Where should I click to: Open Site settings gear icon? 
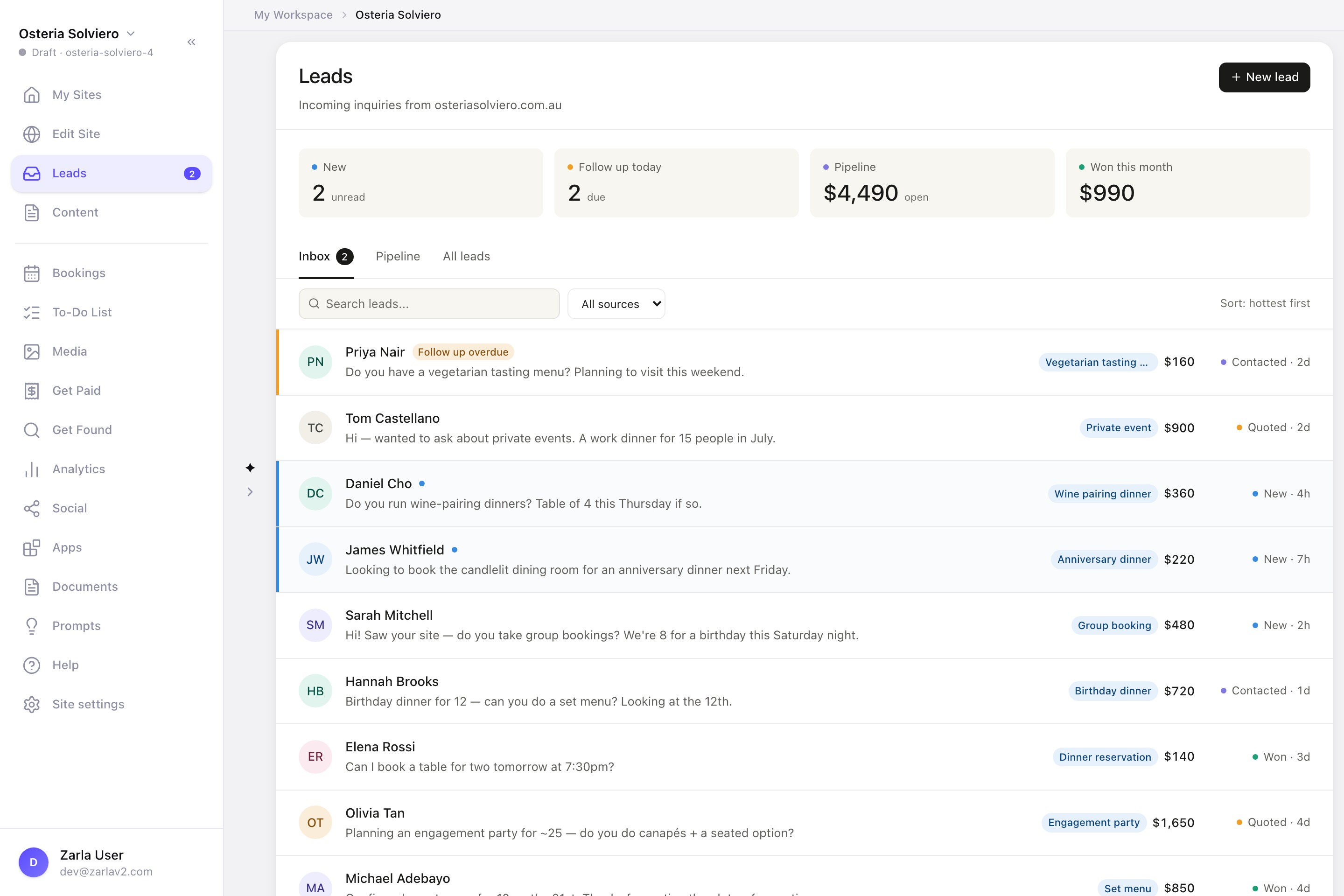coord(31,705)
